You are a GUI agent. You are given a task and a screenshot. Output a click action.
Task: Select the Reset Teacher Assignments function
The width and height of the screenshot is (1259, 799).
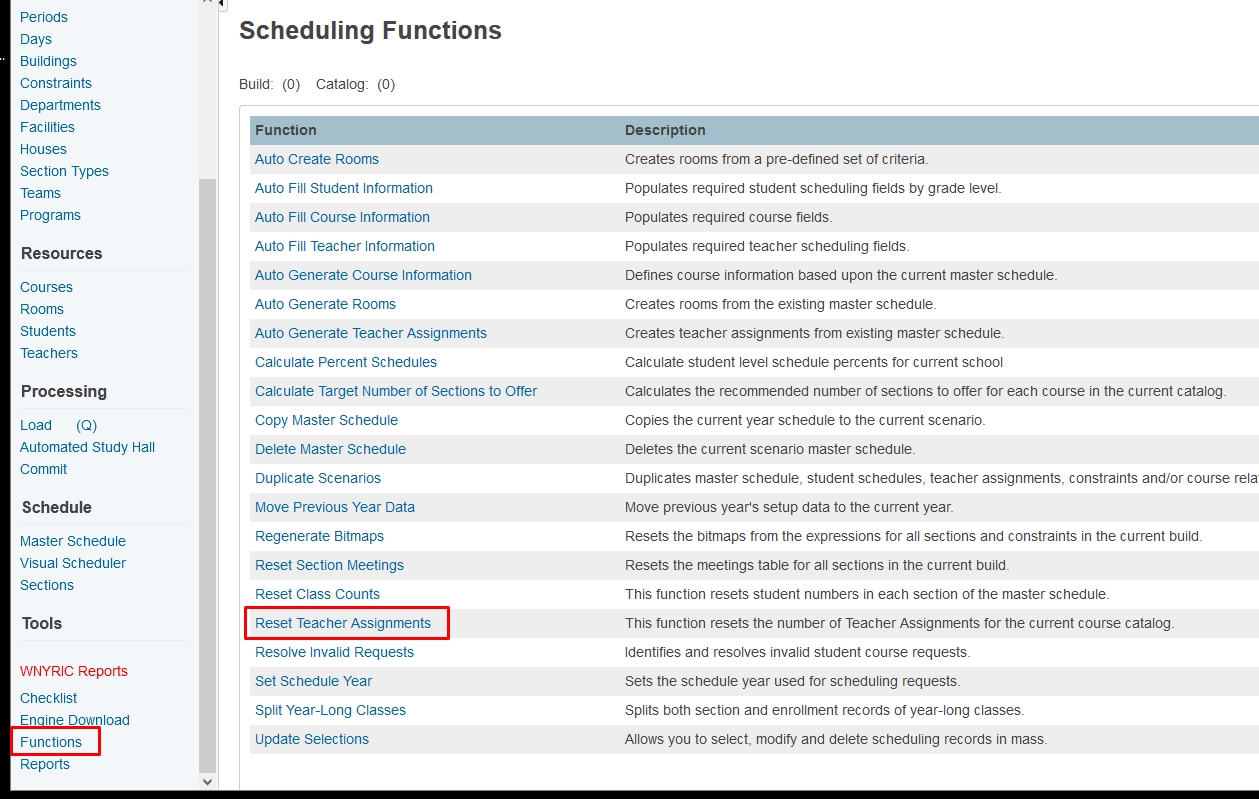pos(343,623)
